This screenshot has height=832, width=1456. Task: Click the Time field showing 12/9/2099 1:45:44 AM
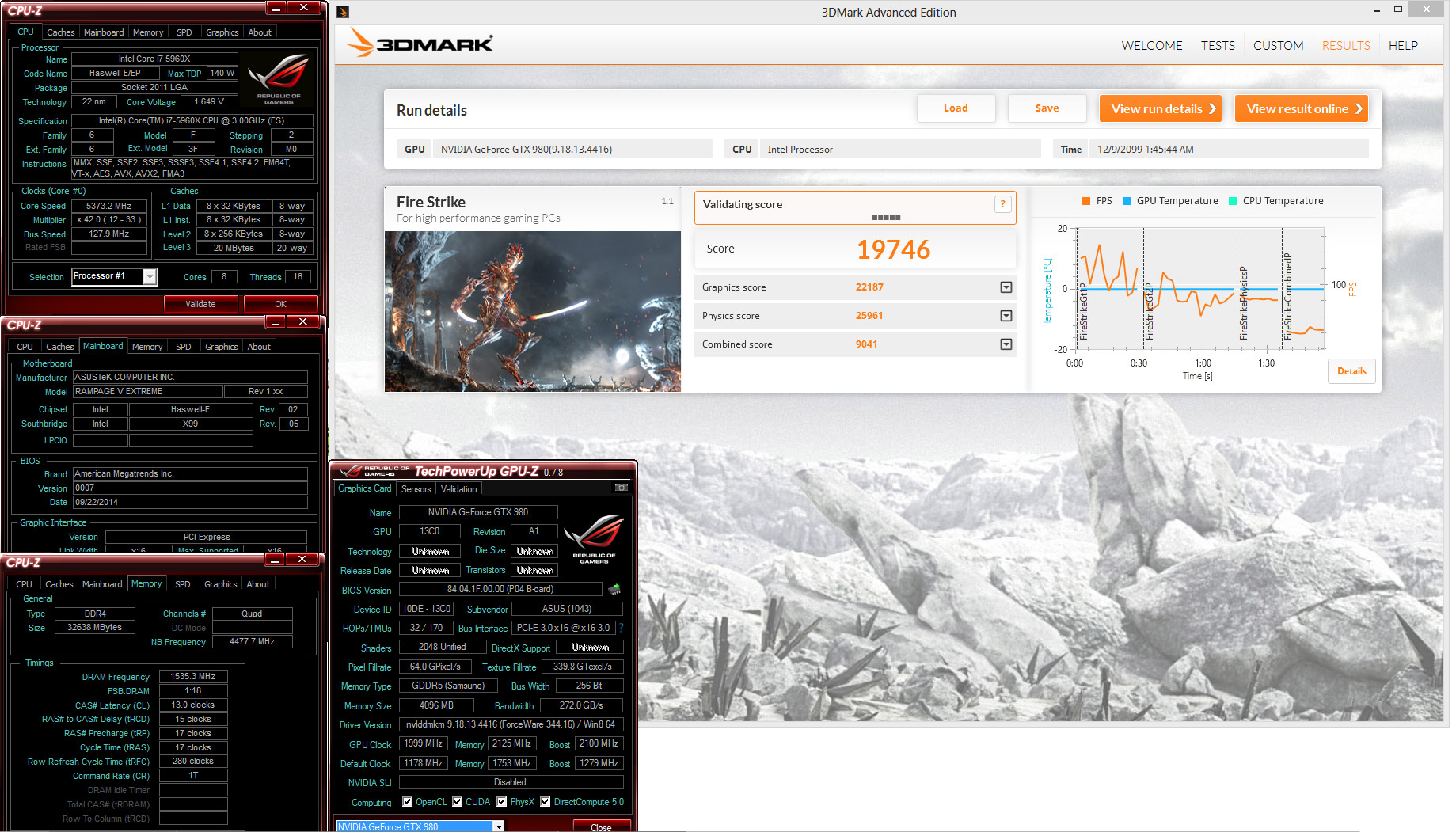tap(1229, 149)
